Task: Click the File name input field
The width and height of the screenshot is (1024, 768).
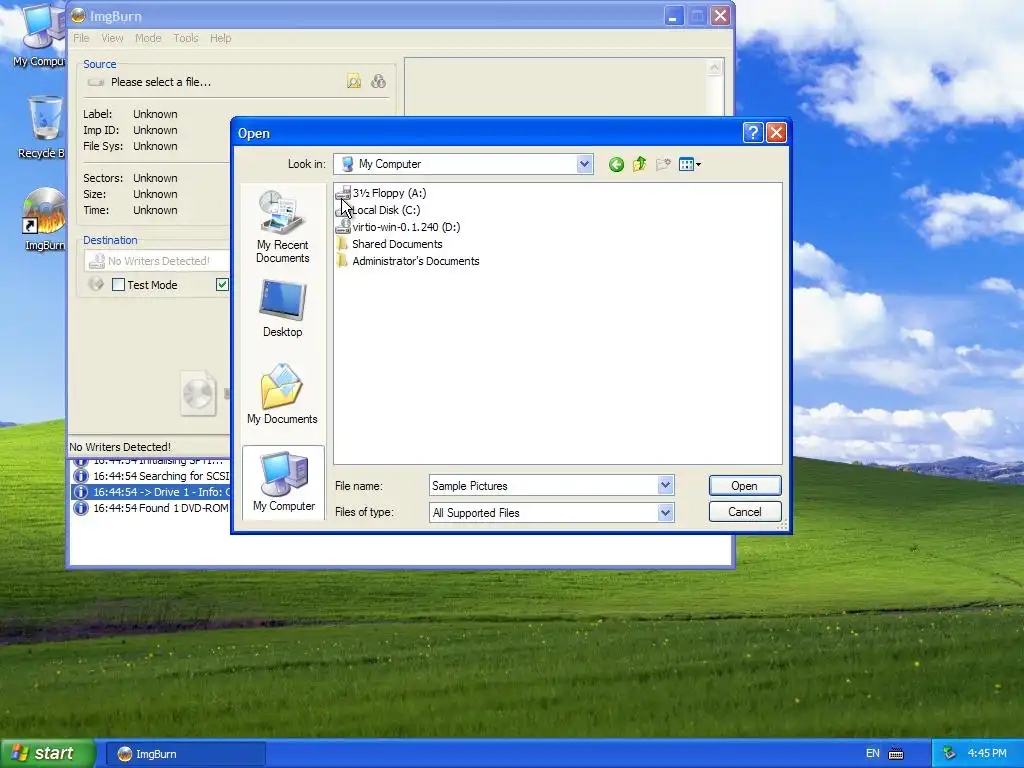Action: [x=543, y=486]
